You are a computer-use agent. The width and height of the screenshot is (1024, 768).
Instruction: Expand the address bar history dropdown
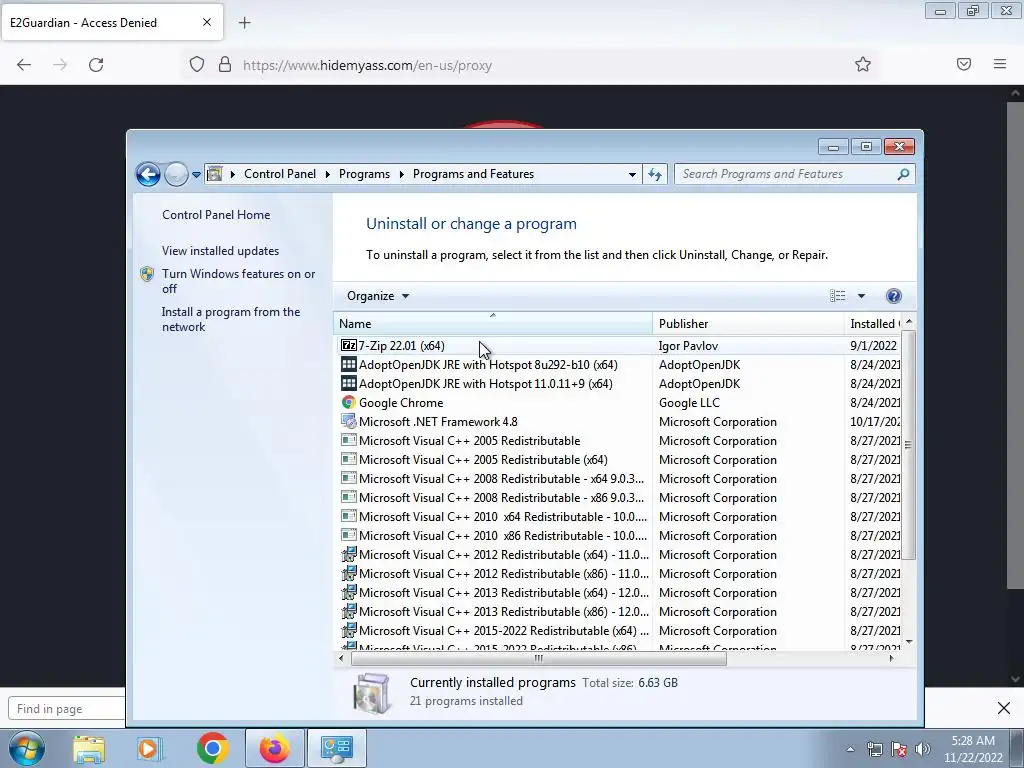point(632,174)
